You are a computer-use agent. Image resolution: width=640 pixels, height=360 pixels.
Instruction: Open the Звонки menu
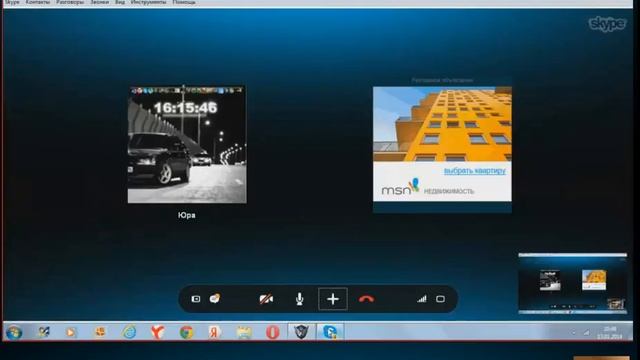click(100, 2)
